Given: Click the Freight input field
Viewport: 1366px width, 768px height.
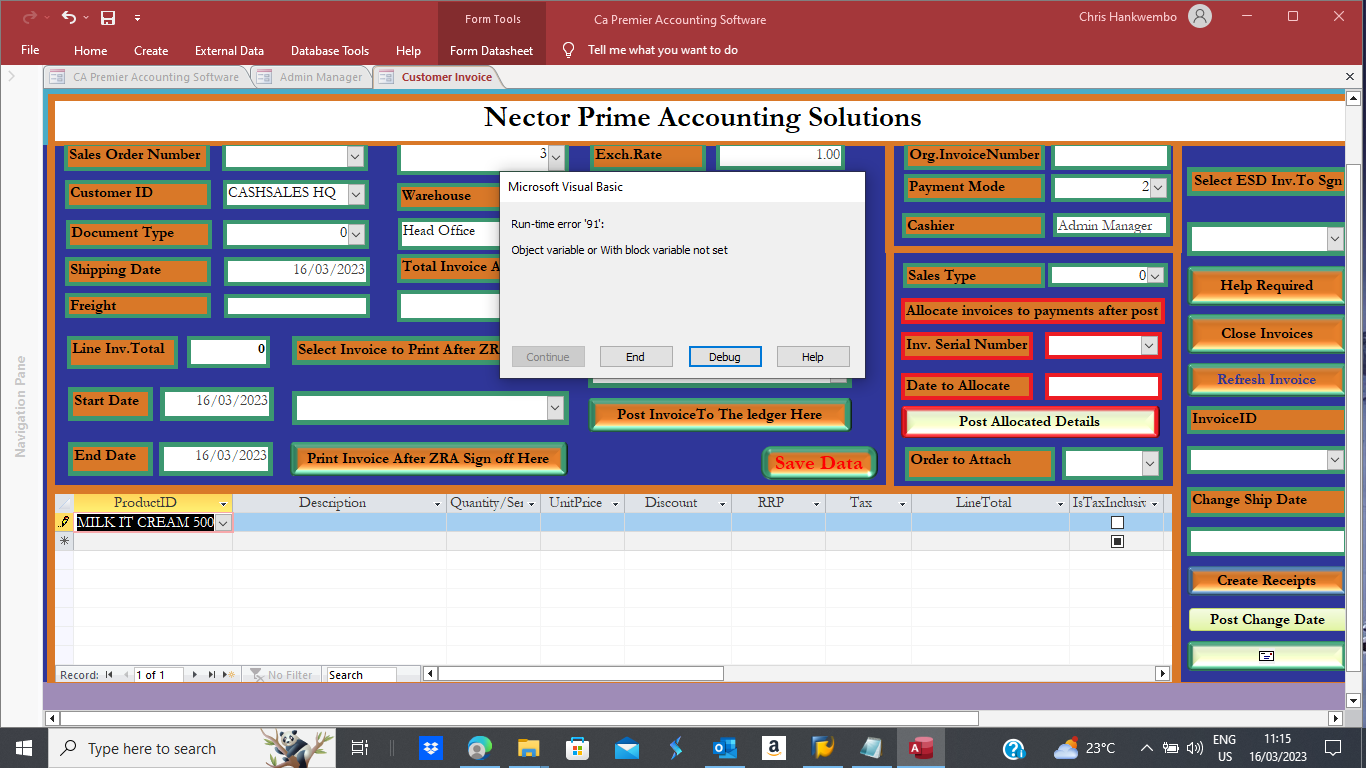Looking at the screenshot, I should pyautogui.click(x=296, y=306).
